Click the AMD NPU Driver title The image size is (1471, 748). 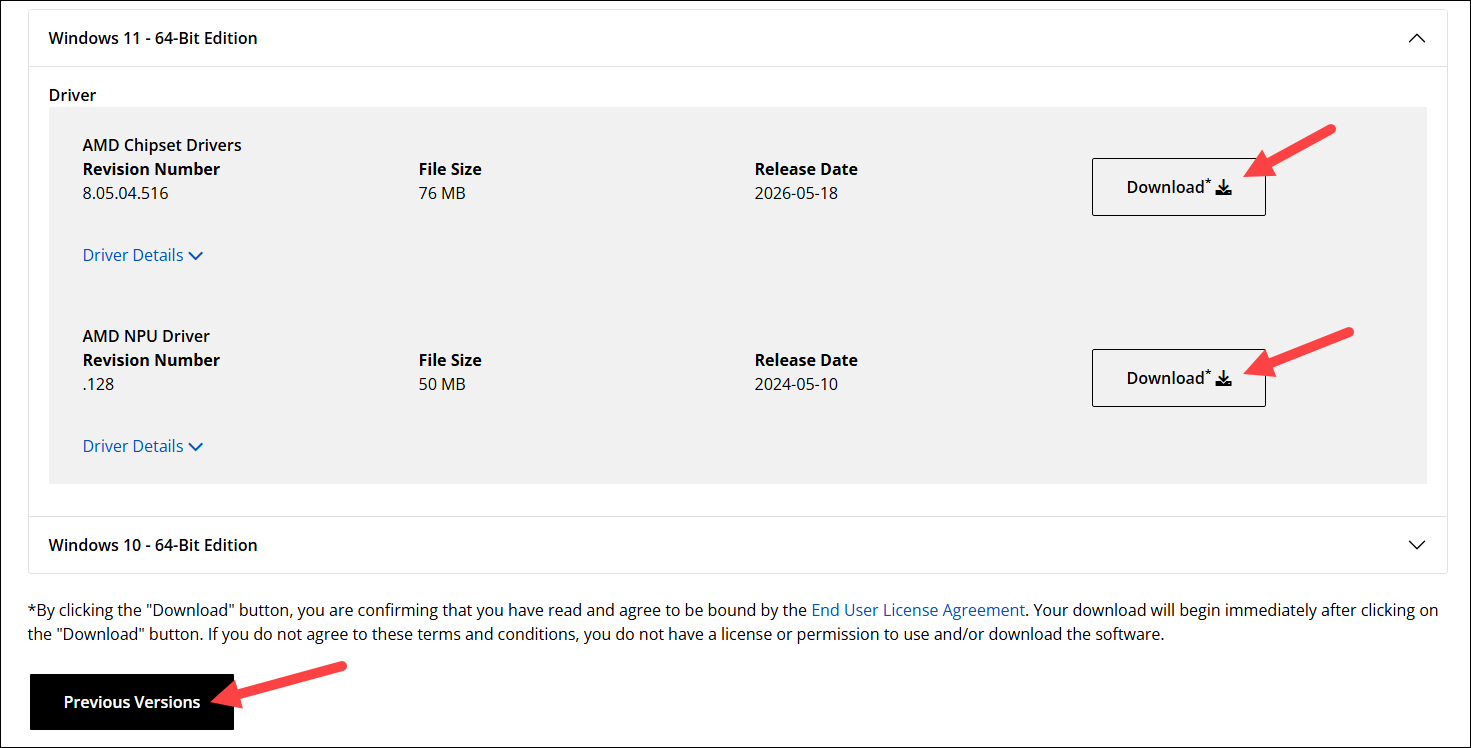(x=146, y=336)
